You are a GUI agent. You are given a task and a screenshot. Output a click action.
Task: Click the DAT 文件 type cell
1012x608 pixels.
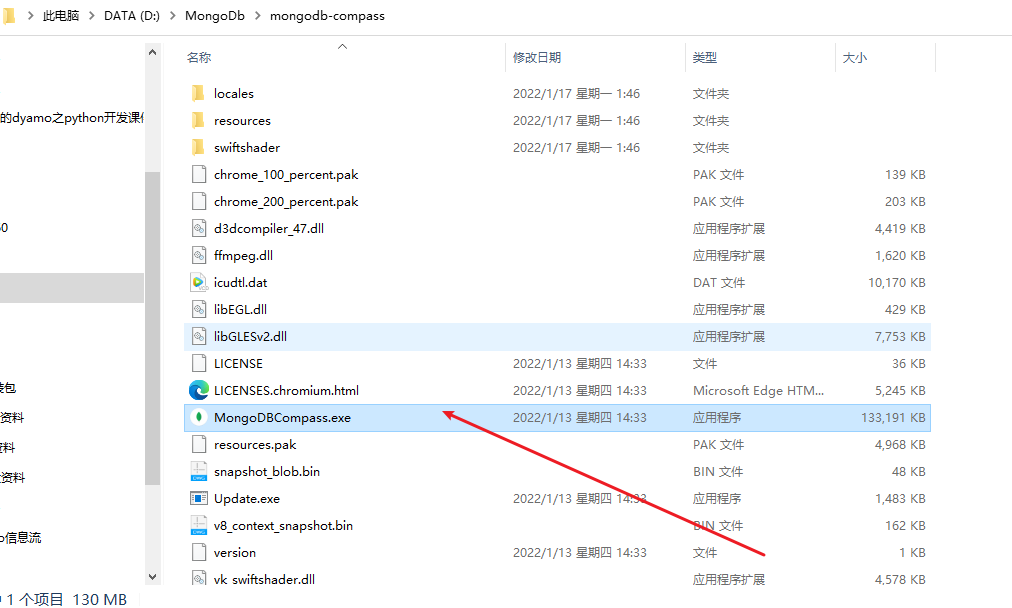718,283
